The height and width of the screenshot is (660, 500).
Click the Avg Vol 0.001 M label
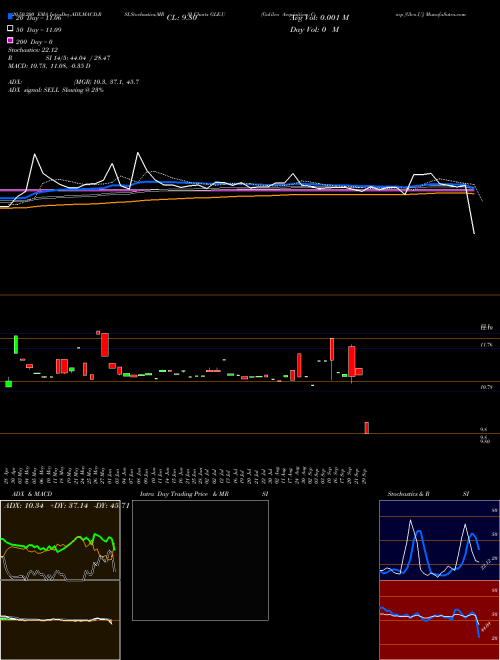click(319, 18)
